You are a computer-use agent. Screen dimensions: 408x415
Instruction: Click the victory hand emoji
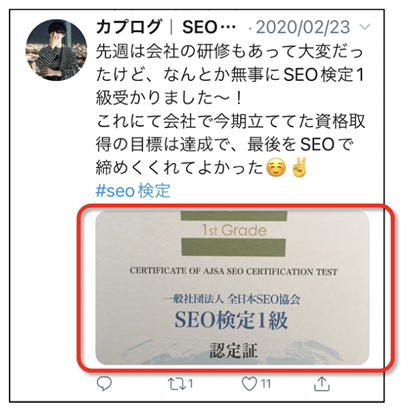coord(299,167)
